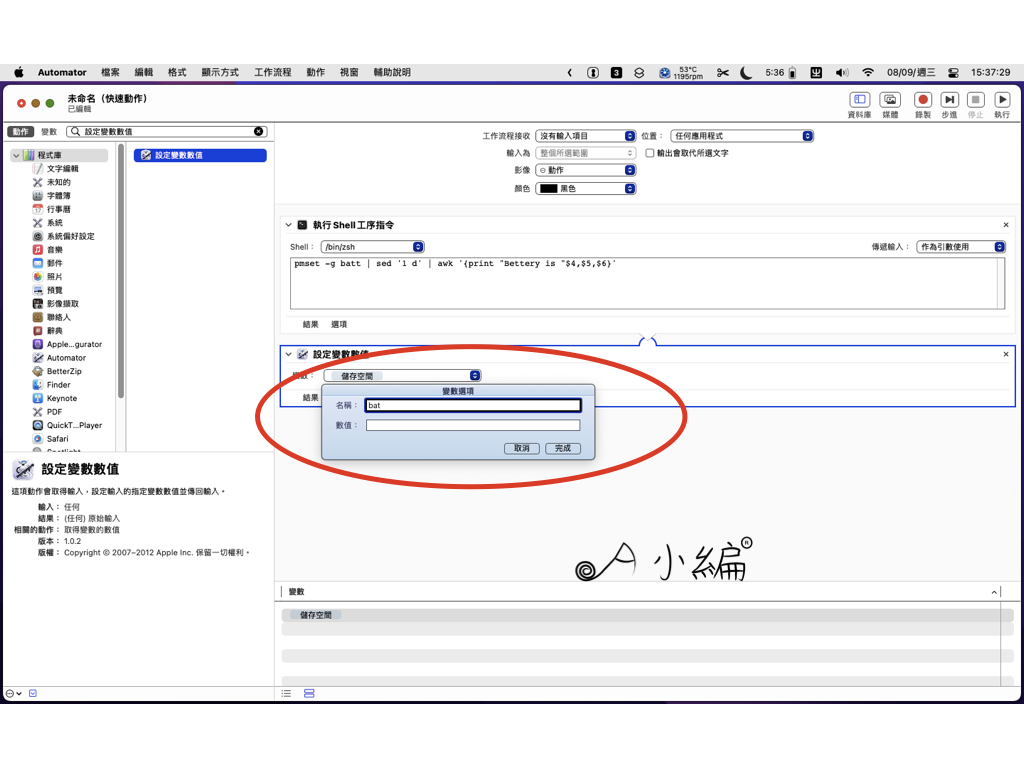Click 取消 in the variable options dialog
This screenshot has width=1024, height=768.
pos(522,448)
